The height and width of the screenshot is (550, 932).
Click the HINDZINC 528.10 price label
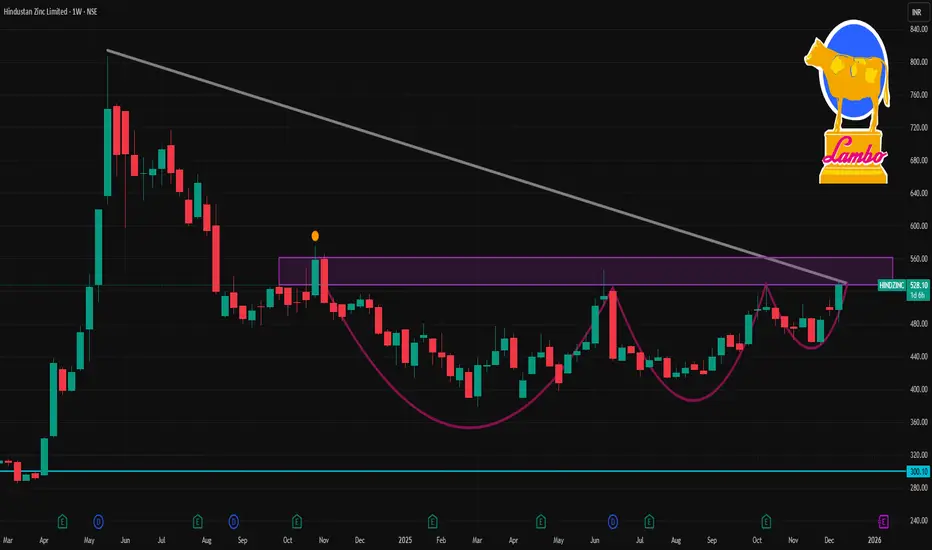903,285
